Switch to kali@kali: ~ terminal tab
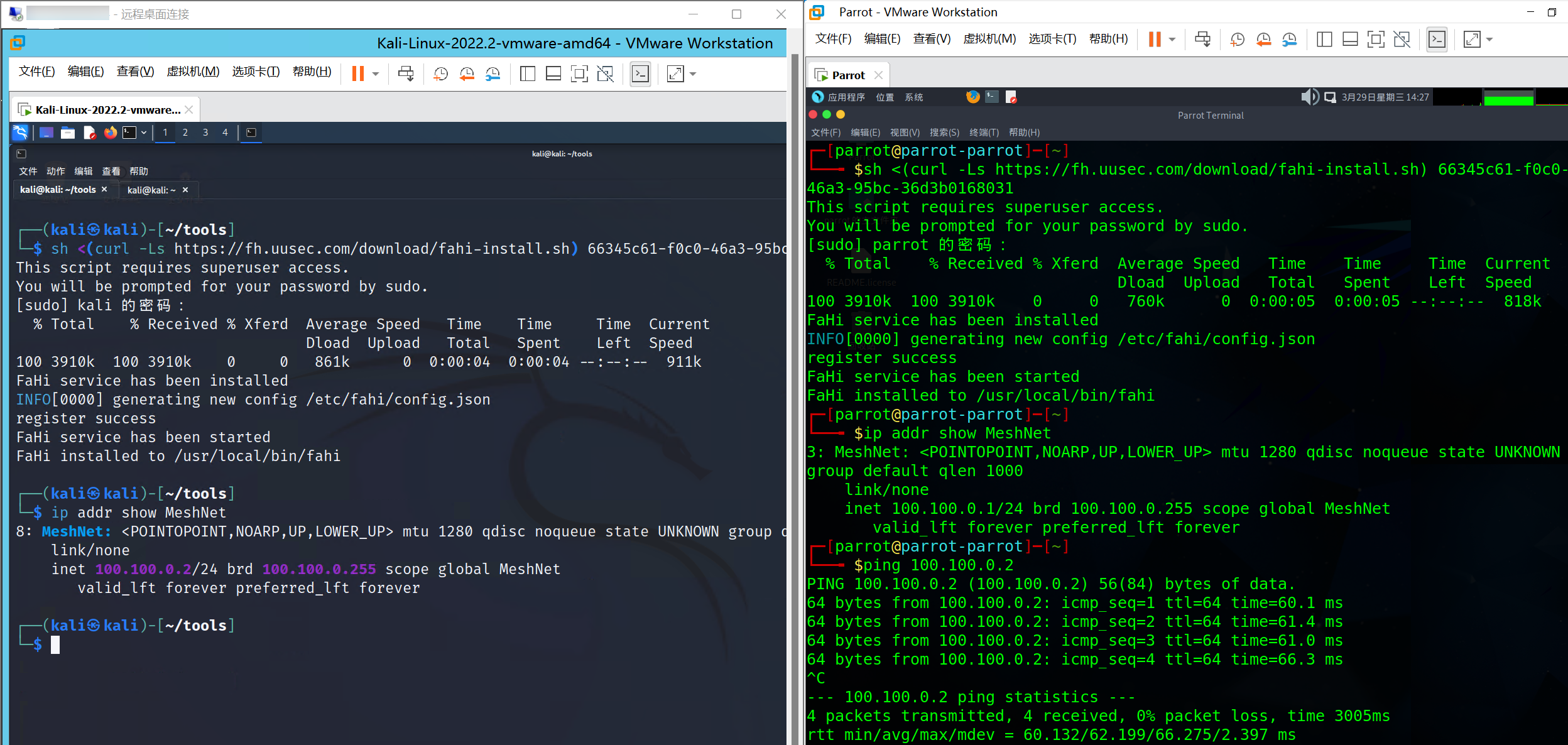This screenshot has height=745, width=1568. (151, 190)
